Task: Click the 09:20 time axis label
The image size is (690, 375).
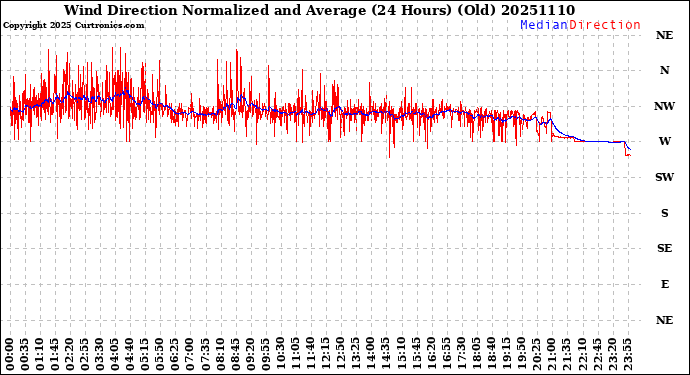Action: tap(250, 354)
